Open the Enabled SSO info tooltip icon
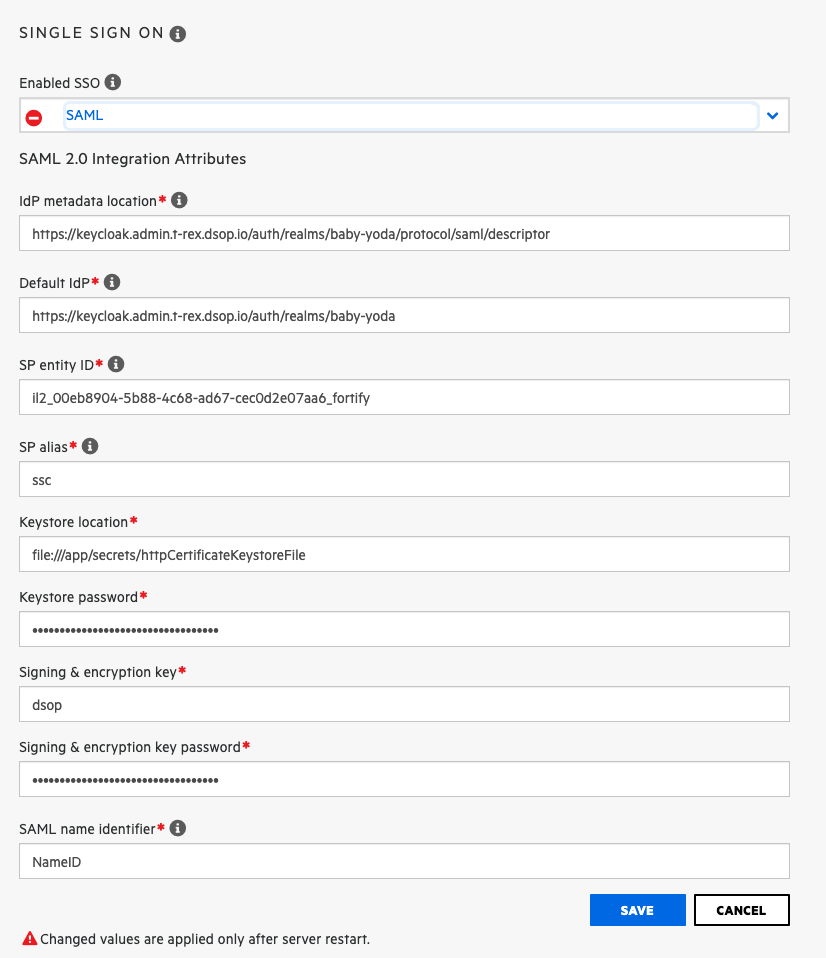This screenshot has height=958, width=826. point(112,82)
